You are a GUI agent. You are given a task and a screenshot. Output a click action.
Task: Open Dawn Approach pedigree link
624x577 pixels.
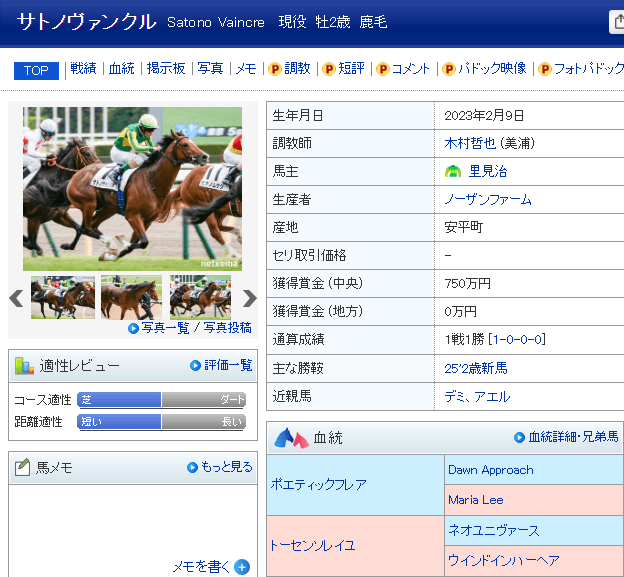[x=491, y=470]
